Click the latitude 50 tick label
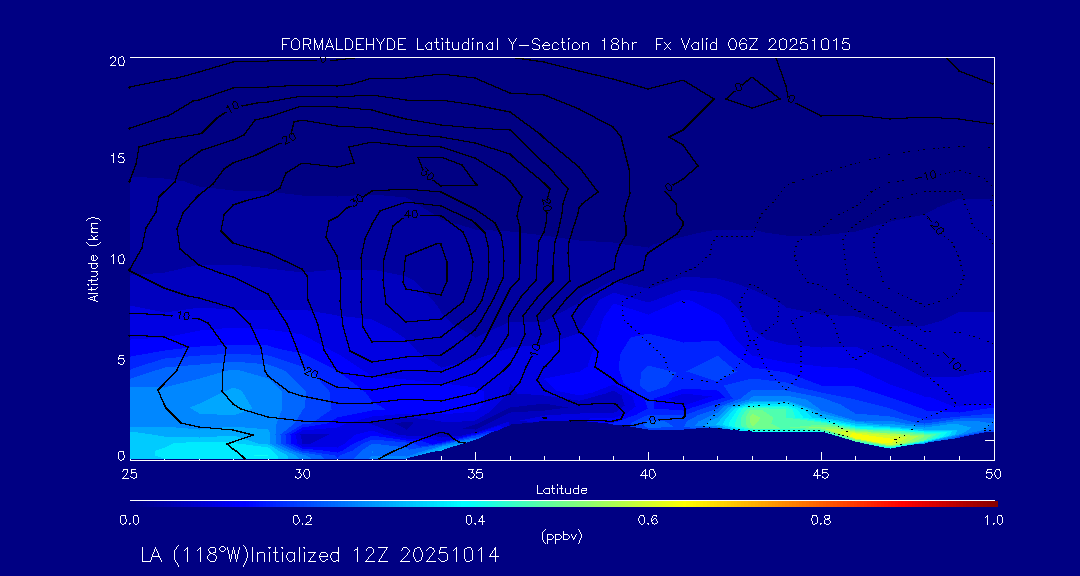The height and width of the screenshot is (576, 1080). click(x=994, y=474)
